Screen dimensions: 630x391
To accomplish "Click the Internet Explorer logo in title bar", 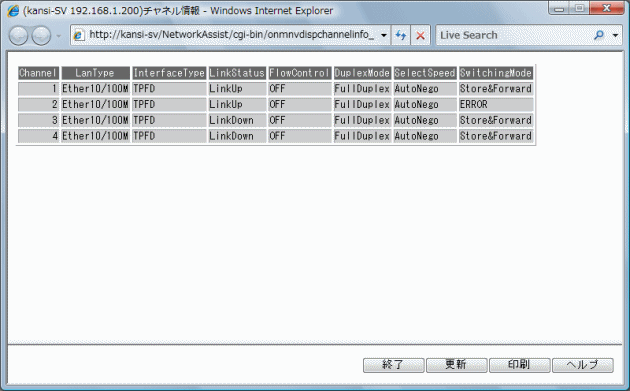I will point(13,10).
